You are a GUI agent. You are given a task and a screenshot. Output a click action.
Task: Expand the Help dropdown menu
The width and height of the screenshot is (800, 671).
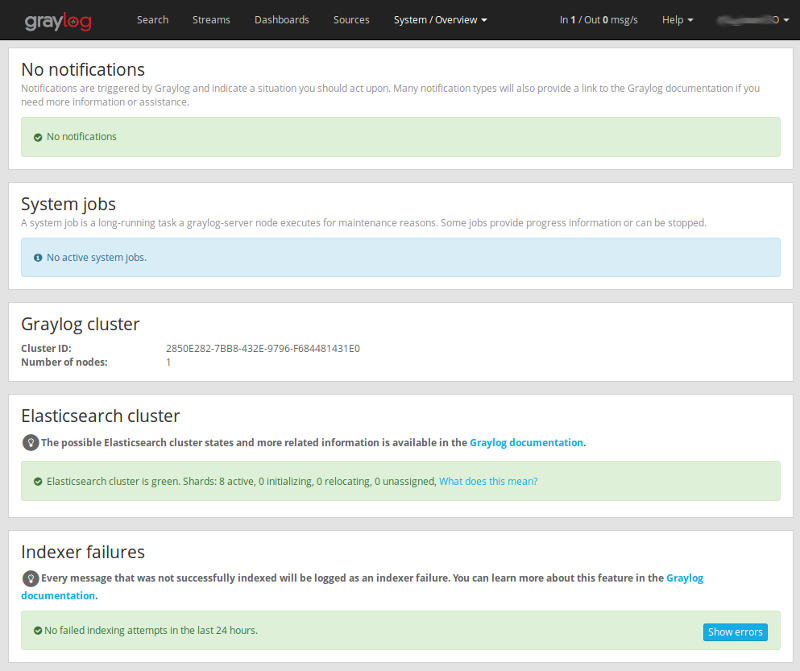(x=677, y=20)
